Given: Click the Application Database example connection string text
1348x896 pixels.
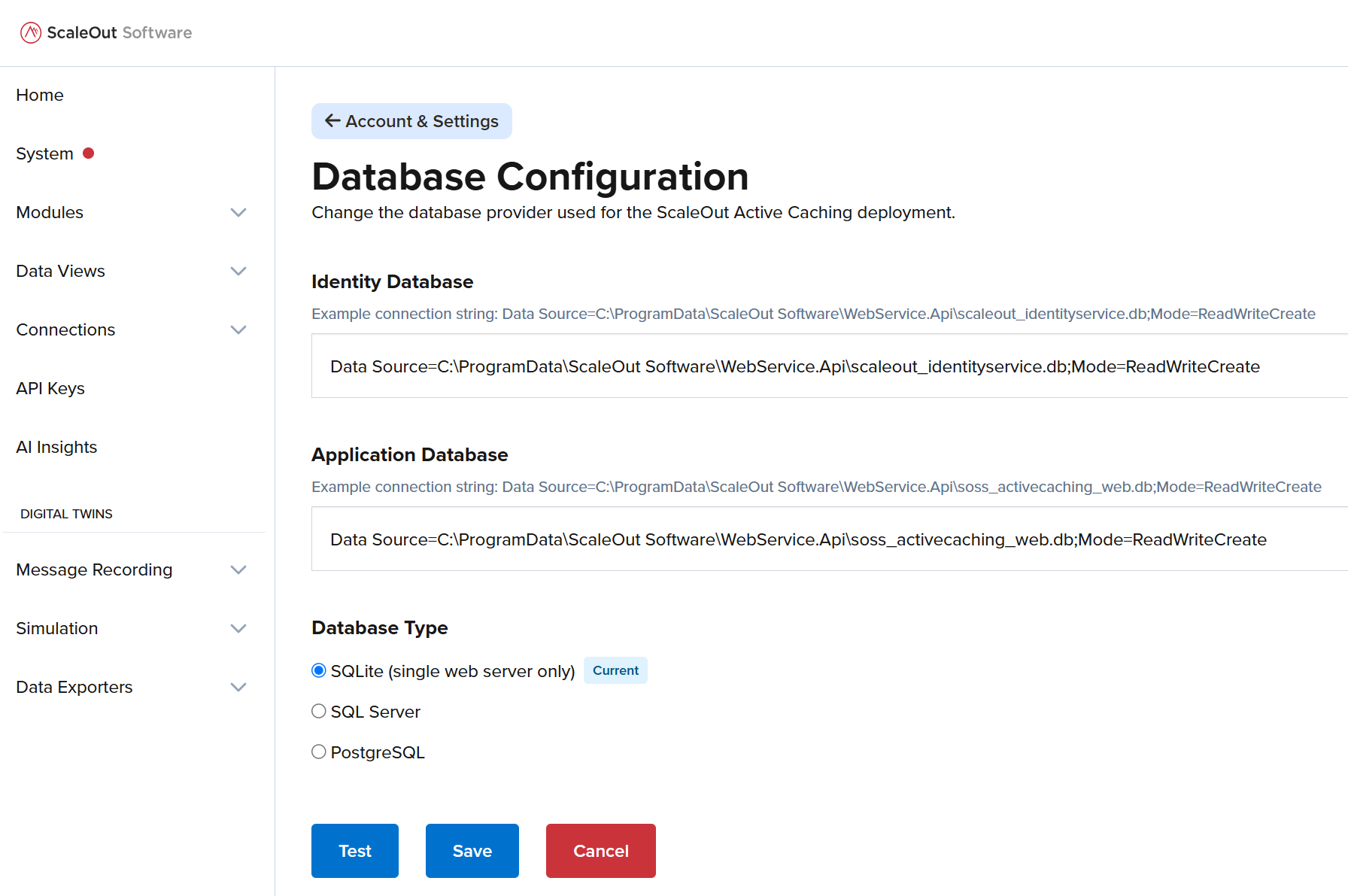Looking at the screenshot, I should tap(816, 487).
